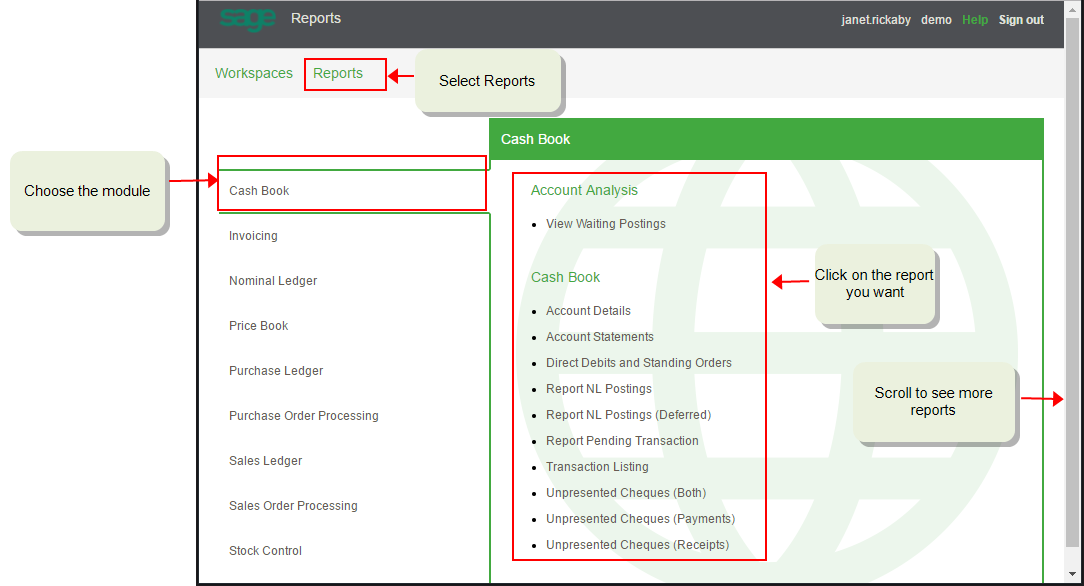1084x586 pixels.
Task: Open the Transaction Listing report
Action: pyautogui.click(x=597, y=466)
